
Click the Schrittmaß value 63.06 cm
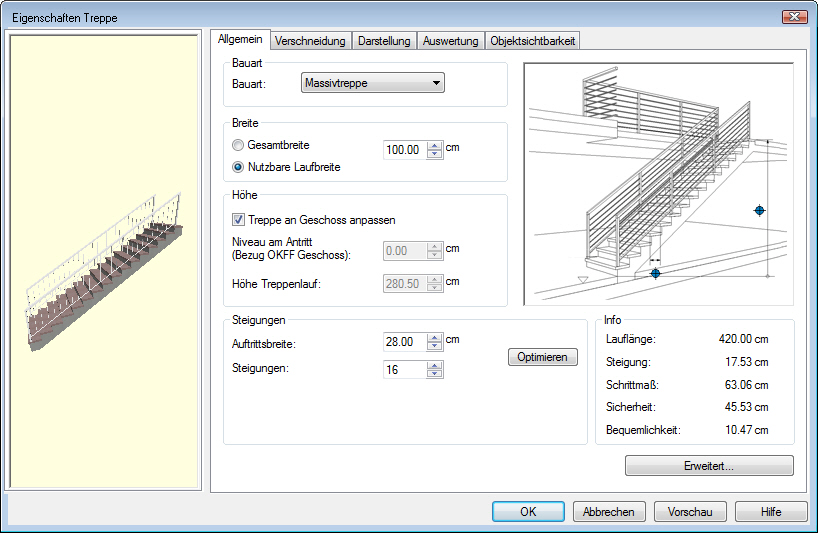[747, 385]
